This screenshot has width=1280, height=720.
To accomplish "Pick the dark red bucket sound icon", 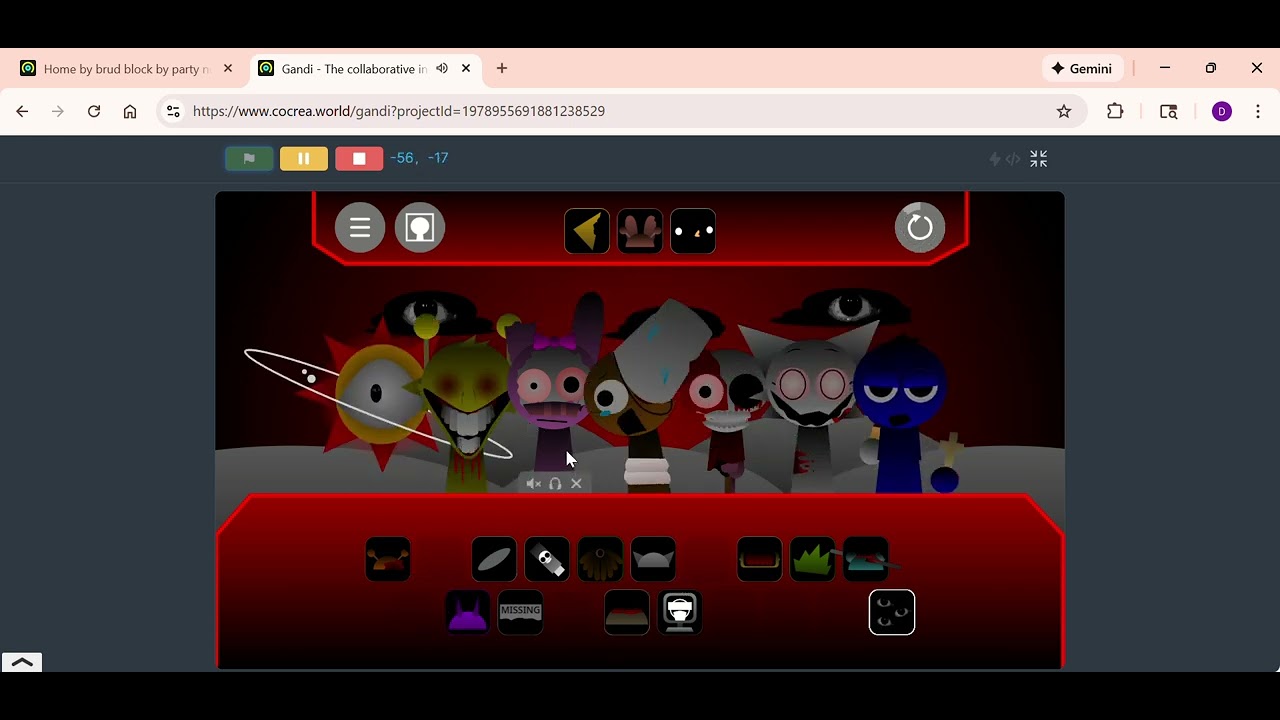I will pyautogui.click(x=759, y=559).
